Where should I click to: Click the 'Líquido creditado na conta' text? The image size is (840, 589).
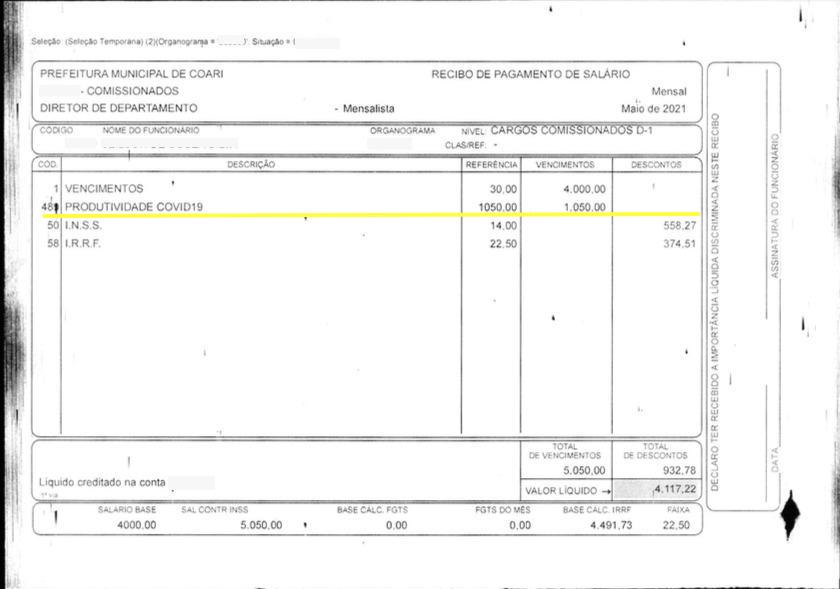tap(102, 482)
